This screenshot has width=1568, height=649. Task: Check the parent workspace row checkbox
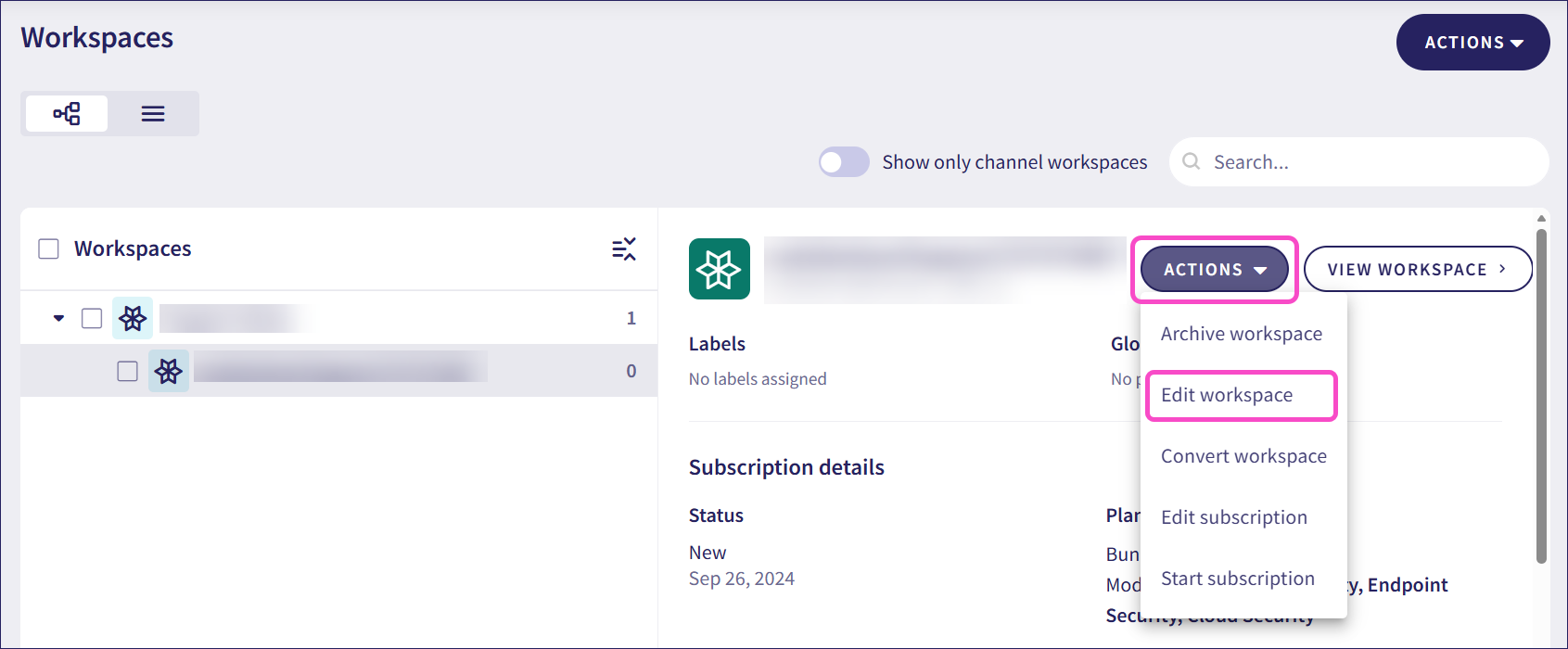tap(92, 319)
